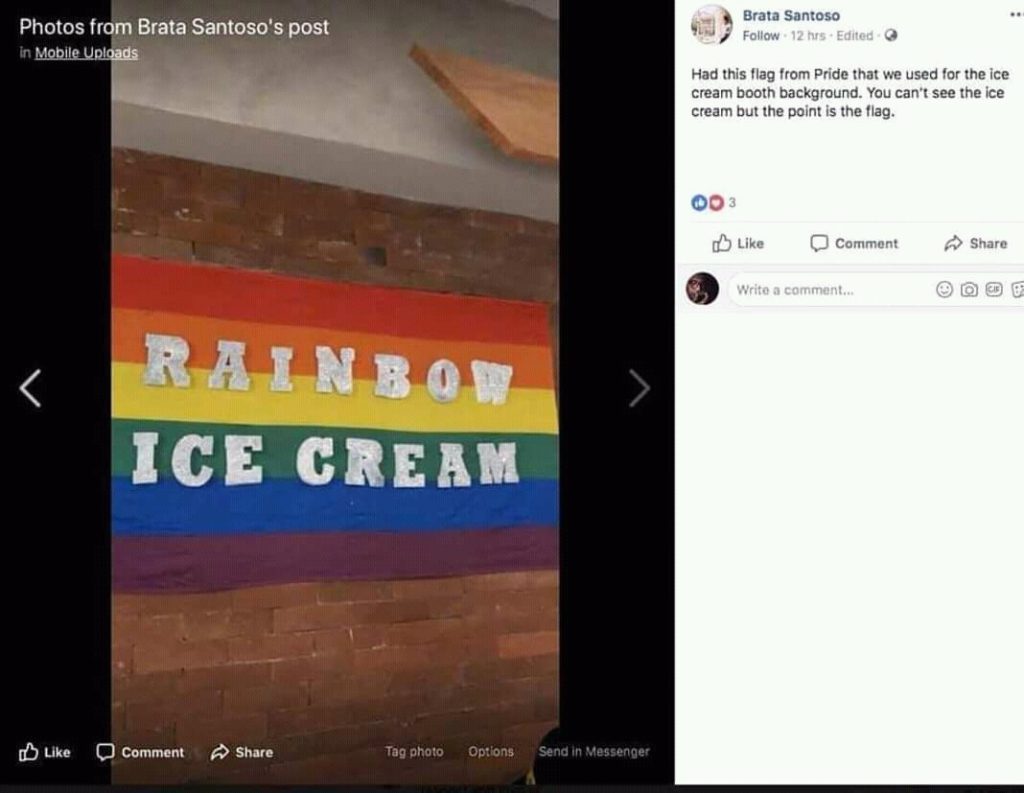Like the post in right panel

coord(737,243)
